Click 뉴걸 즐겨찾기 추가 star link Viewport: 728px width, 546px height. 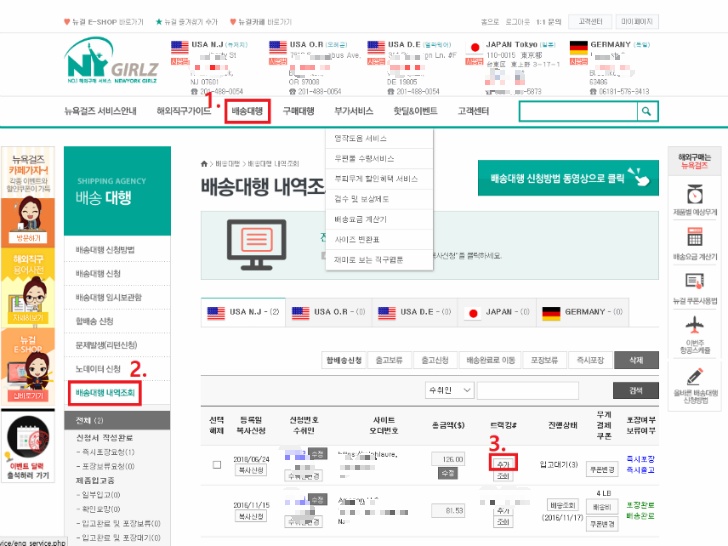tap(186, 22)
